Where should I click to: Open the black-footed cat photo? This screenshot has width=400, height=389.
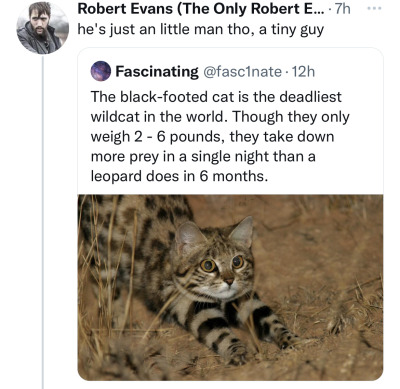point(230,287)
